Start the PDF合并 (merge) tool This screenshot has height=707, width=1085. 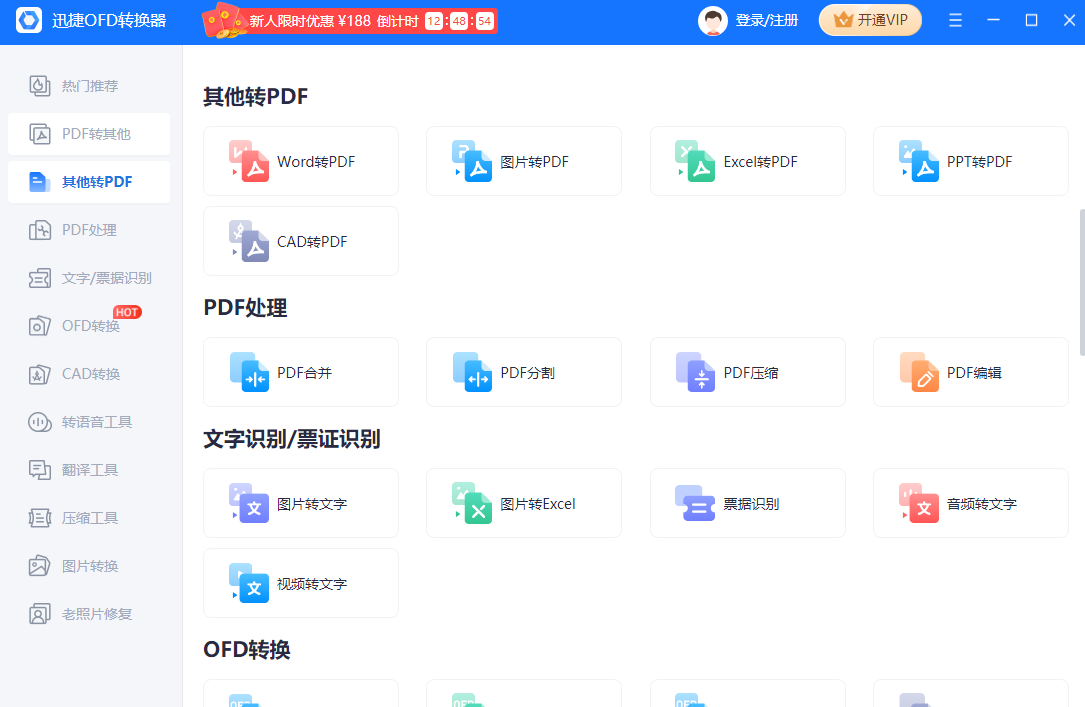pos(300,372)
